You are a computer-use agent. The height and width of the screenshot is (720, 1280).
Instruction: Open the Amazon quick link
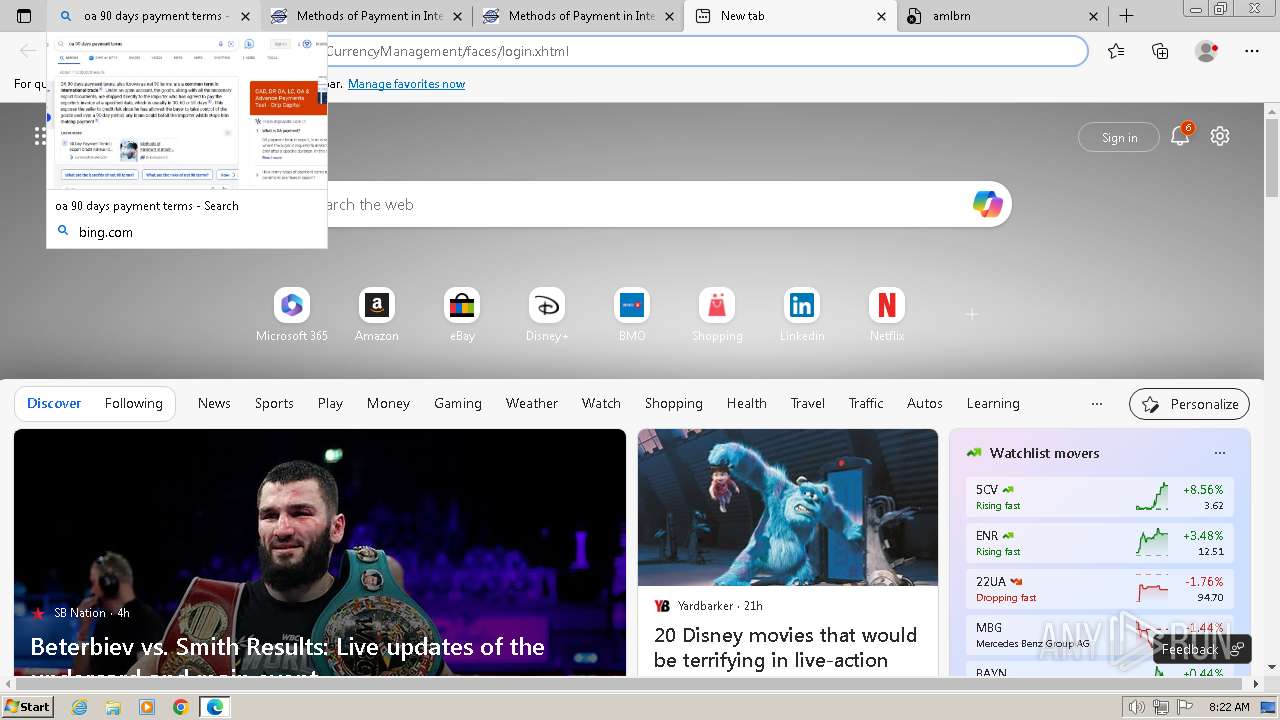(x=377, y=315)
